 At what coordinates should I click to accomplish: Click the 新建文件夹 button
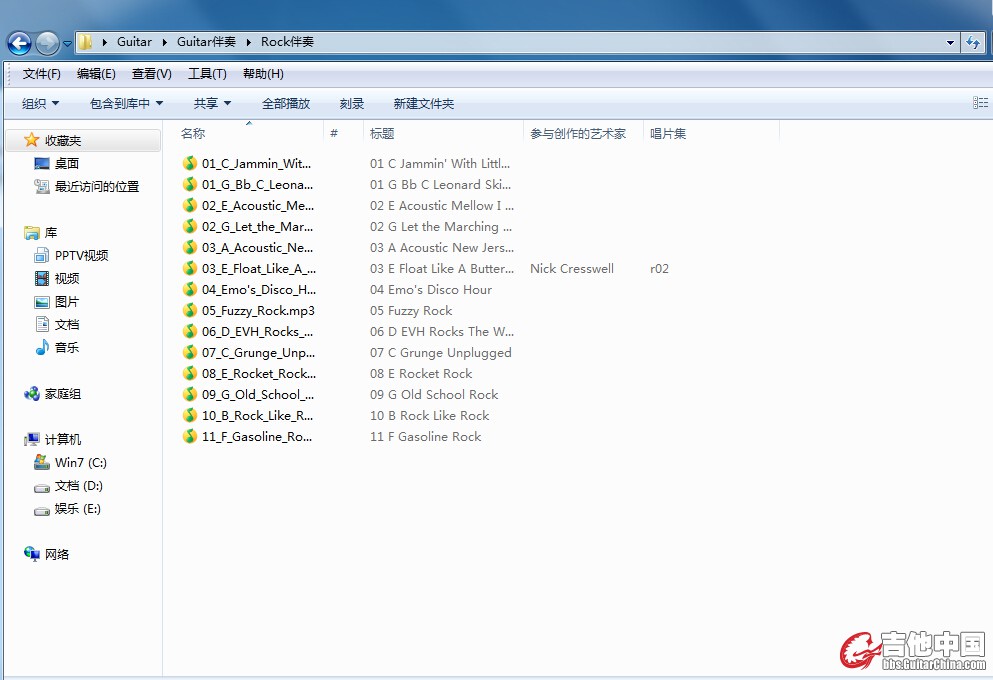pos(423,103)
